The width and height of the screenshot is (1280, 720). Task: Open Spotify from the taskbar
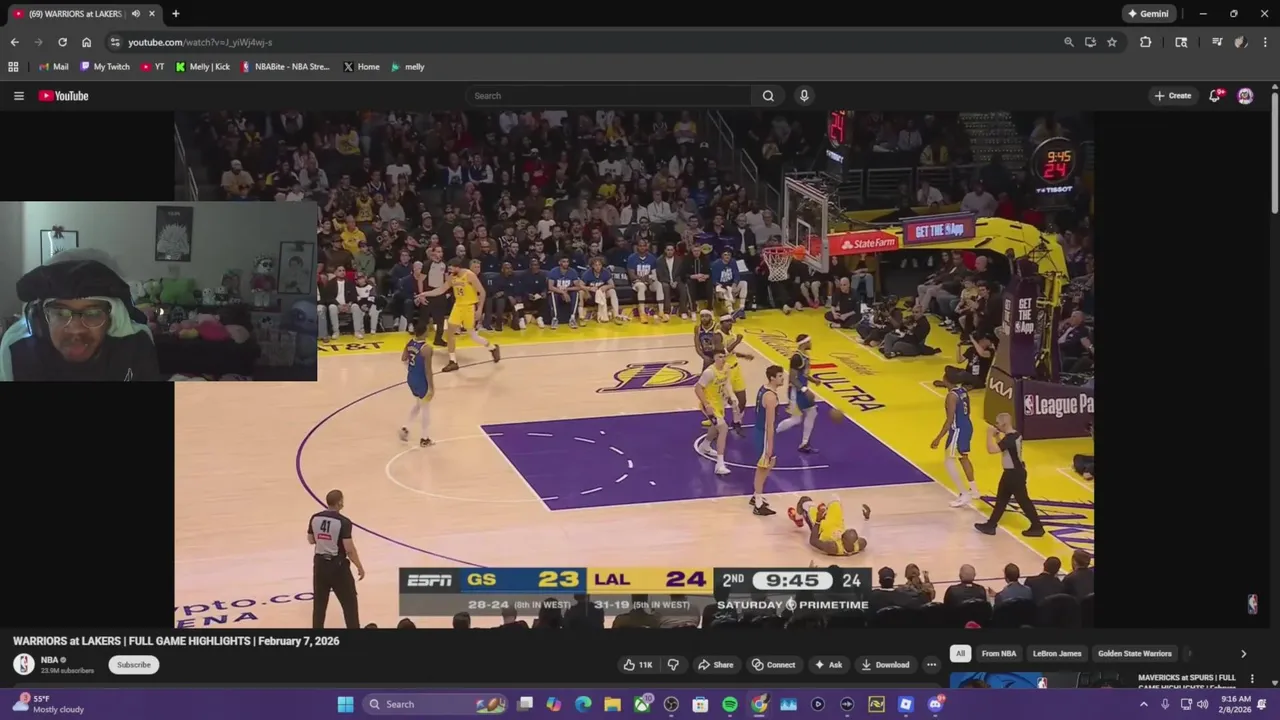[x=730, y=704]
